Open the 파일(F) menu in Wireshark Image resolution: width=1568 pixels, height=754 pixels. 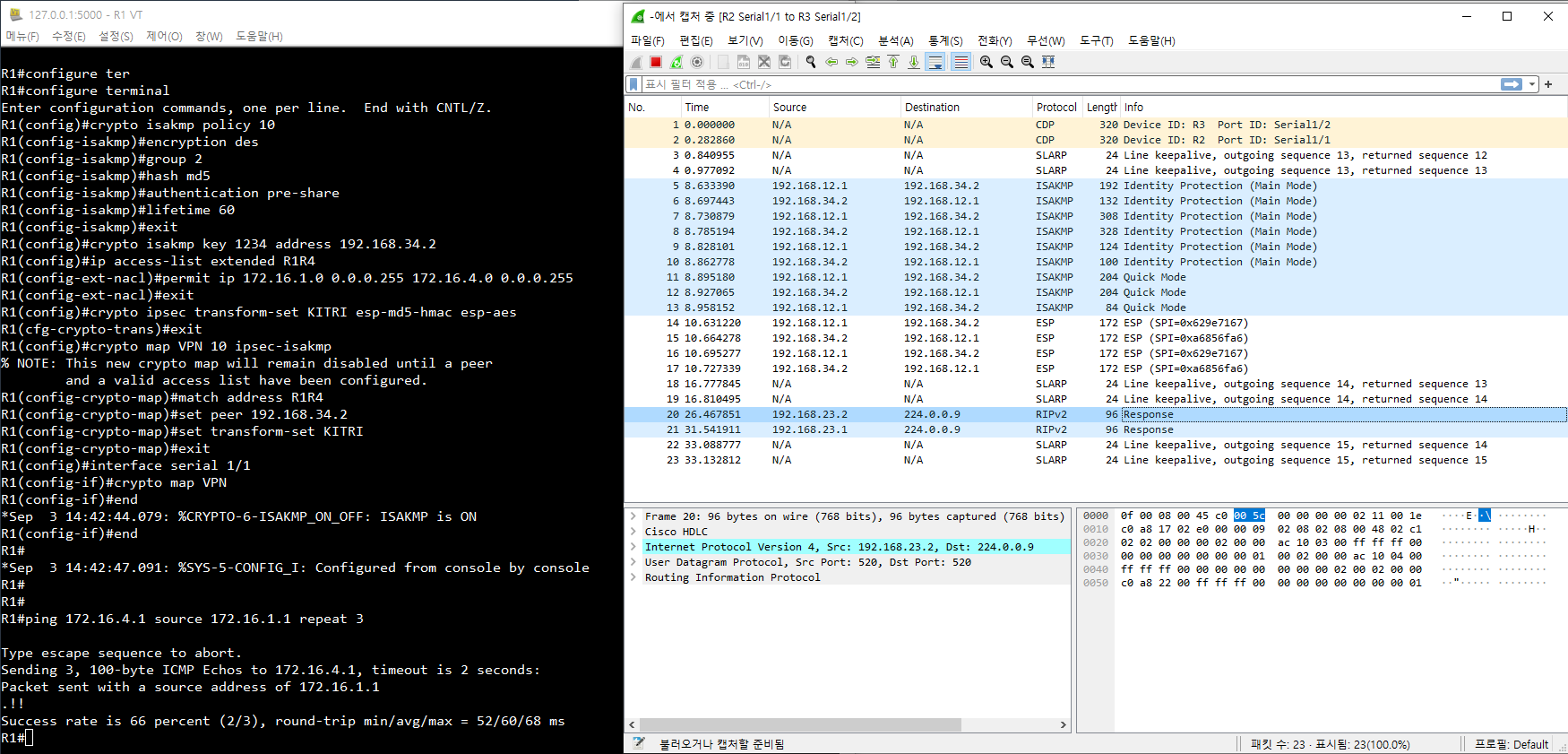click(648, 41)
